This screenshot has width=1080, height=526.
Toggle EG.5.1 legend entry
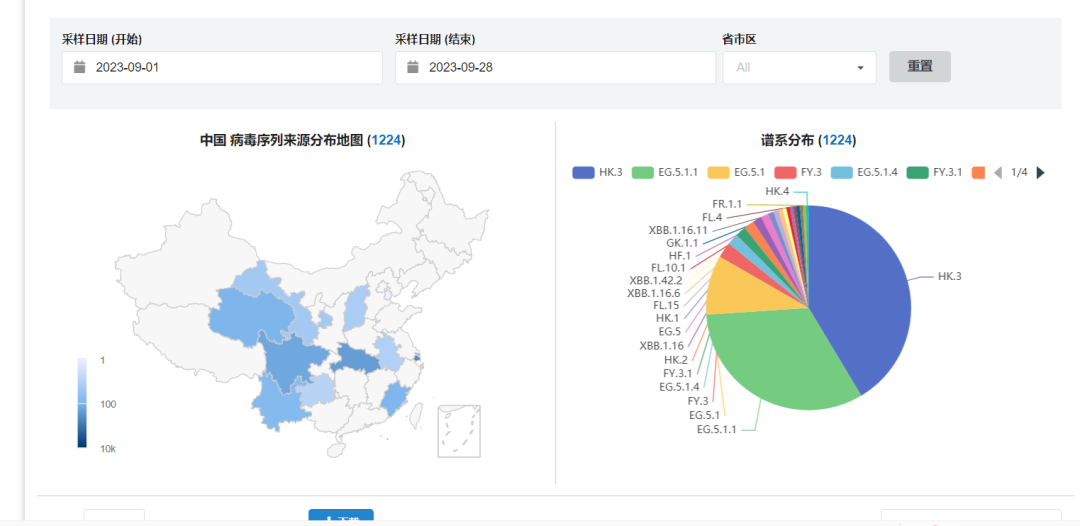click(x=736, y=173)
